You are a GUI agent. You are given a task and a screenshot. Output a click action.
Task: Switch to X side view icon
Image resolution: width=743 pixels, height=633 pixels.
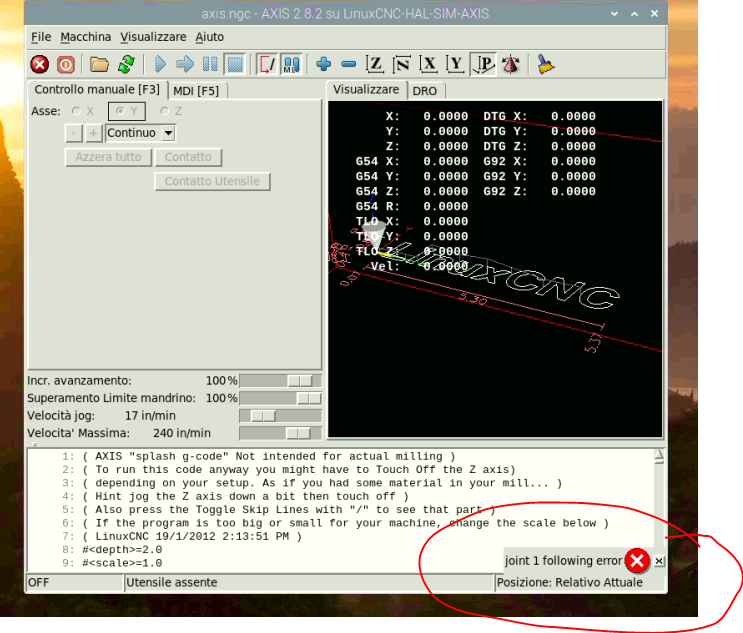[x=428, y=64]
